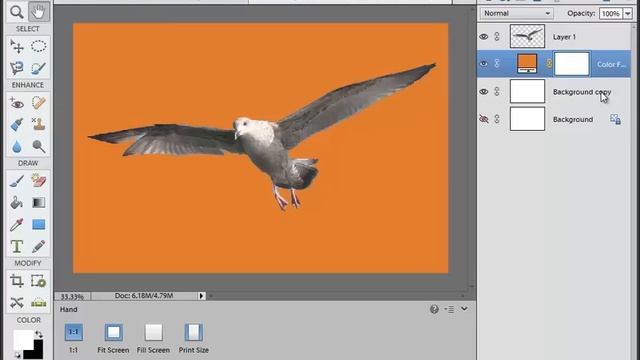Screen dimensions: 640x360
Task: Show the hidden Background layer
Action: [x=484, y=119]
